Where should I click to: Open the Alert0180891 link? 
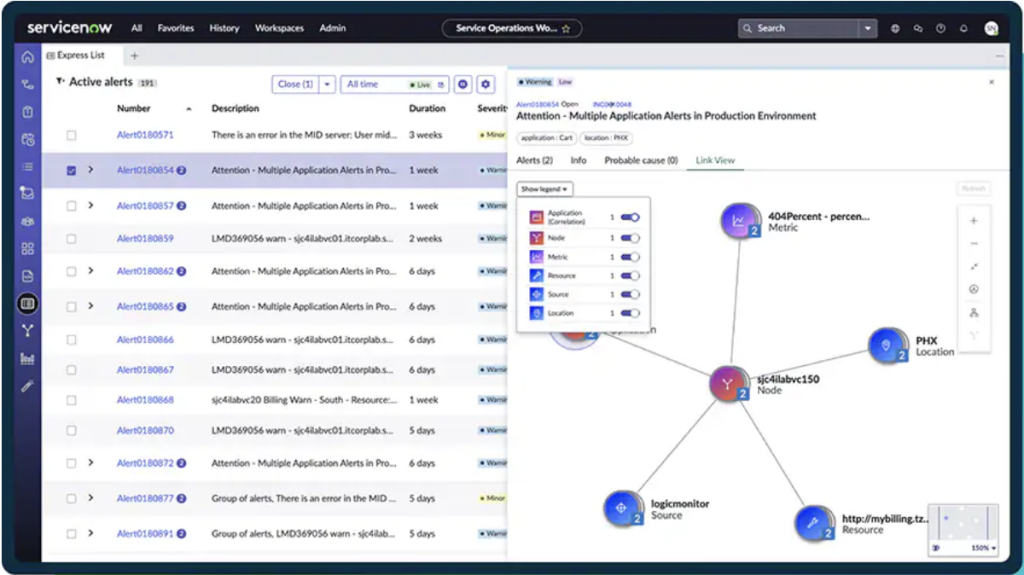[x=145, y=534]
